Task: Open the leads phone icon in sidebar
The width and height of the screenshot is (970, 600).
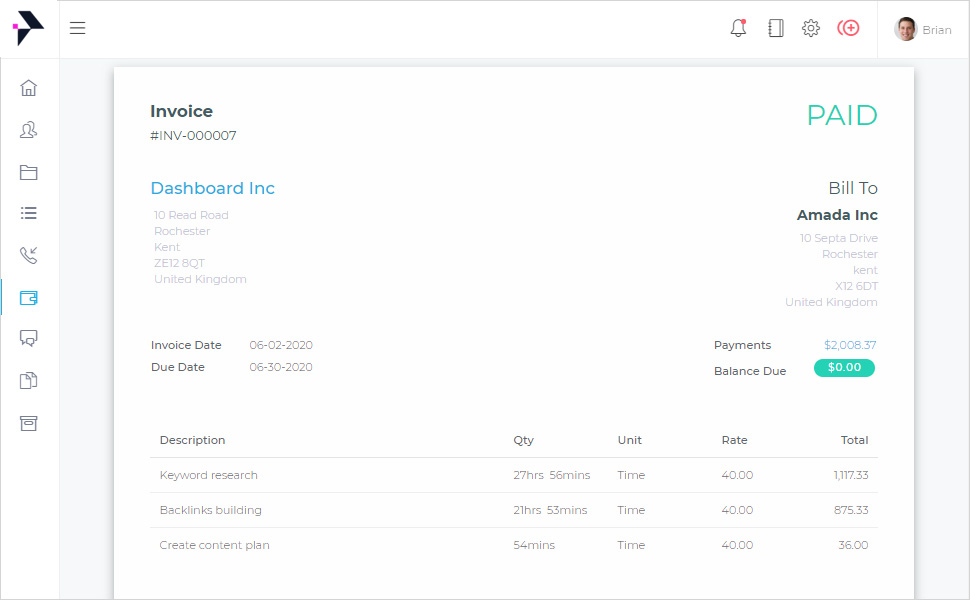Action: [x=29, y=255]
